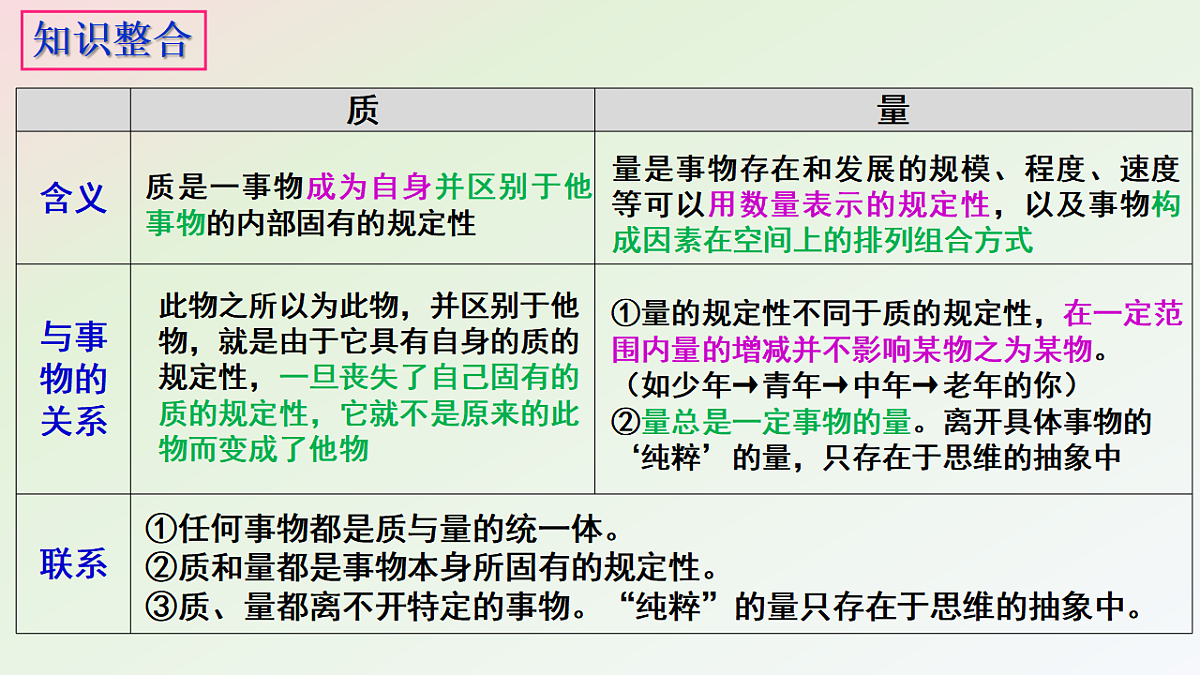
Task: Click the magenta phrase 用数量表示的规定性
Action: [x=849, y=205]
